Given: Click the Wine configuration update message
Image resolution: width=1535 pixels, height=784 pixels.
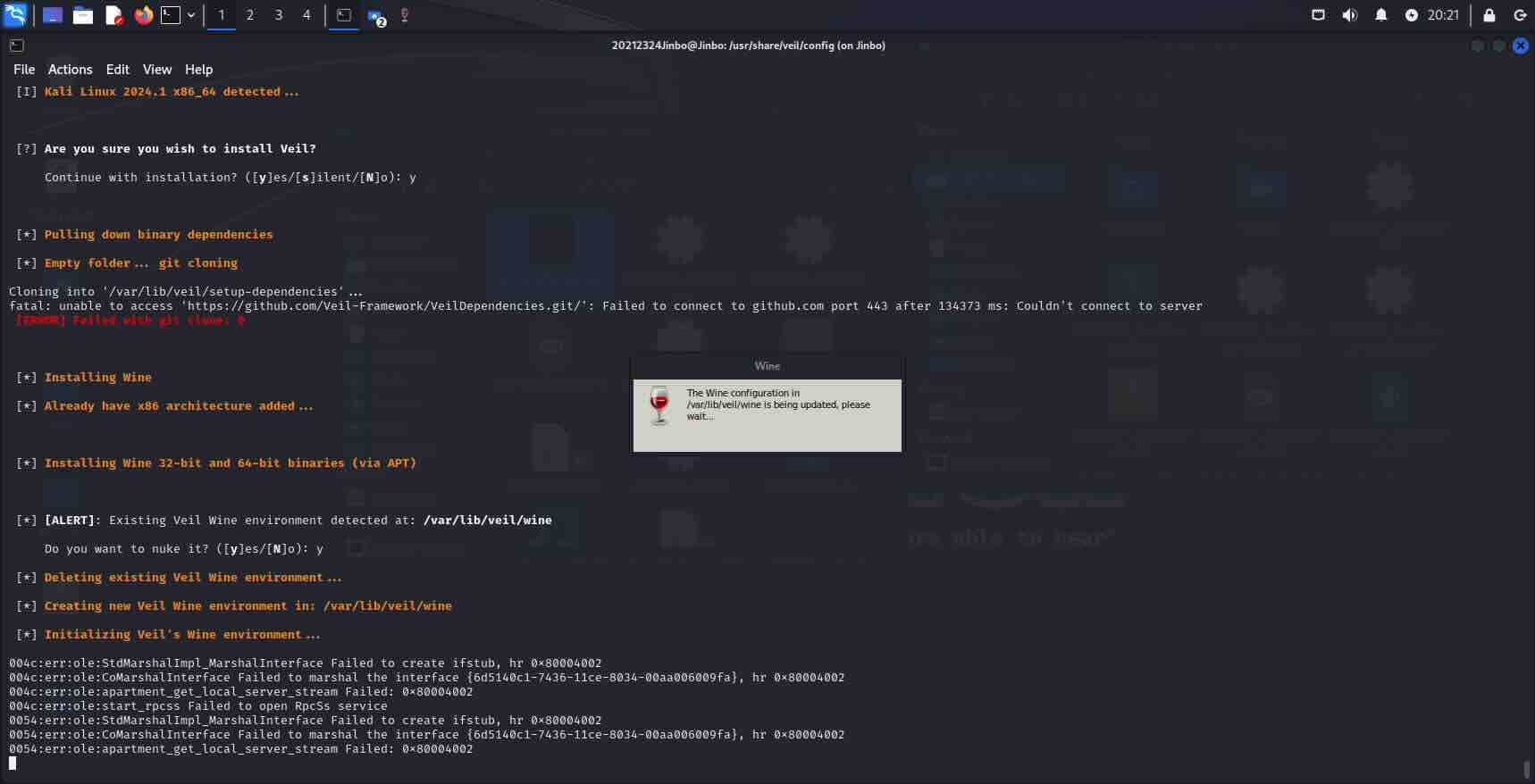Looking at the screenshot, I should (777, 405).
